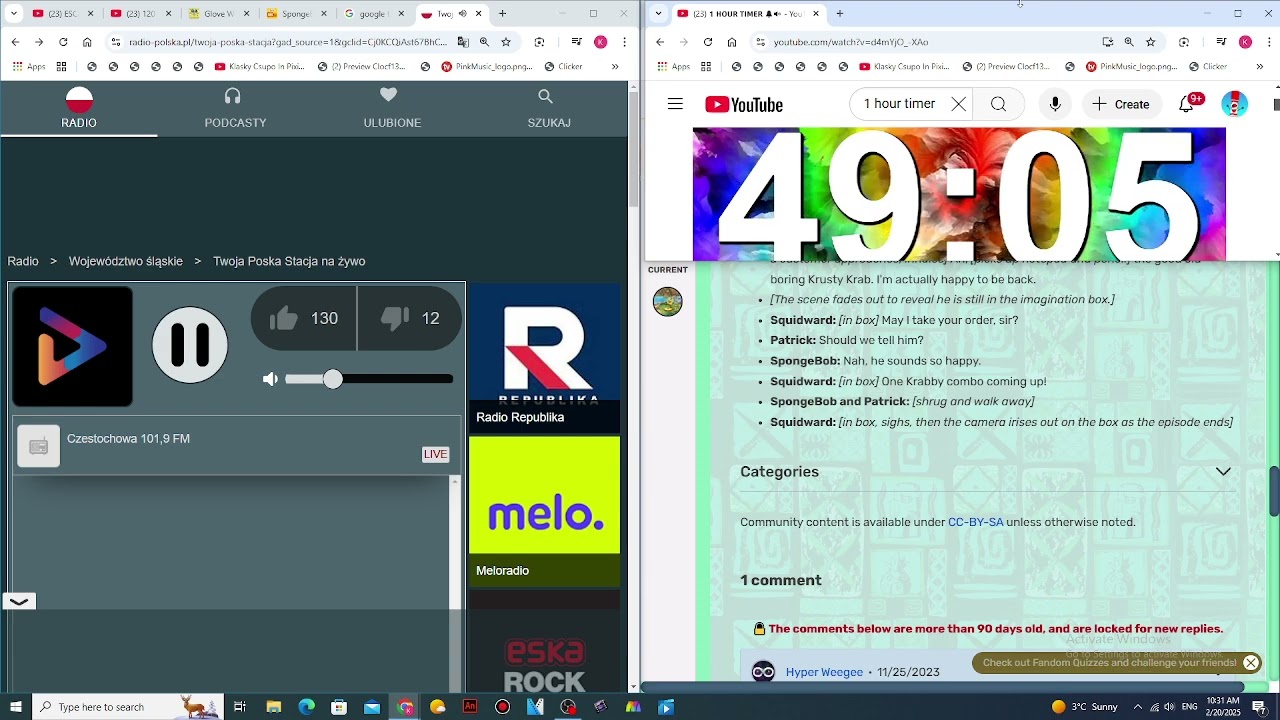Select the Czestochowa 101,9 FM frequency icon
Screen dimensions: 1280x720
pyautogui.click(x=39, y=446)
